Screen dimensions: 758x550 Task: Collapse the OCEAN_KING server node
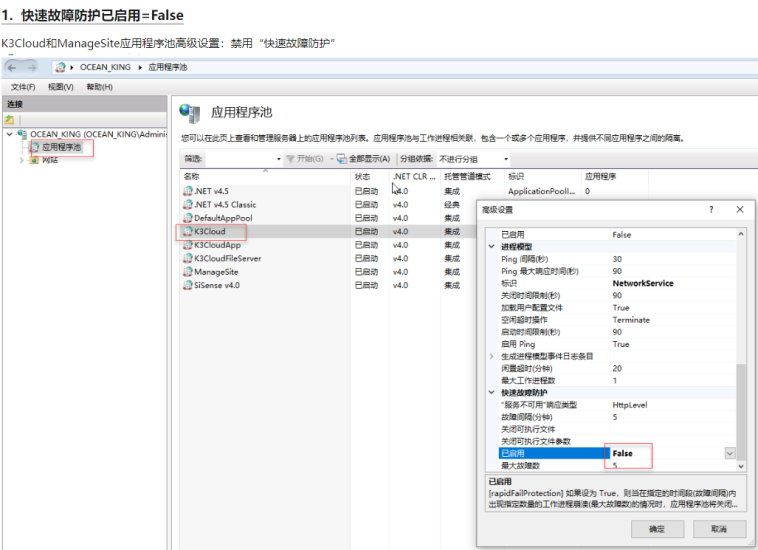9,134
